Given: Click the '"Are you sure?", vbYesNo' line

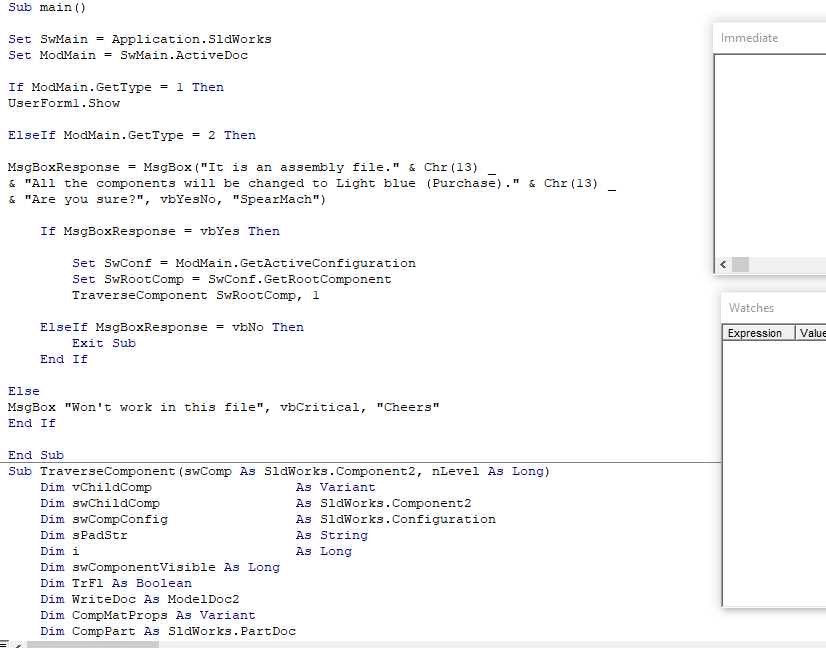Looking at the screenshot, I should coord(167,199).
